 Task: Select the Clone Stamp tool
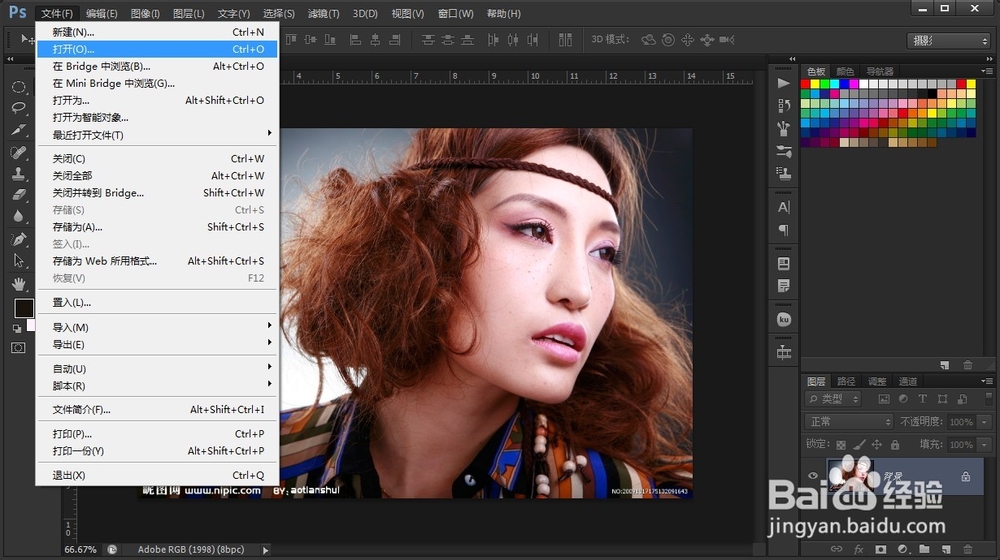18,174
